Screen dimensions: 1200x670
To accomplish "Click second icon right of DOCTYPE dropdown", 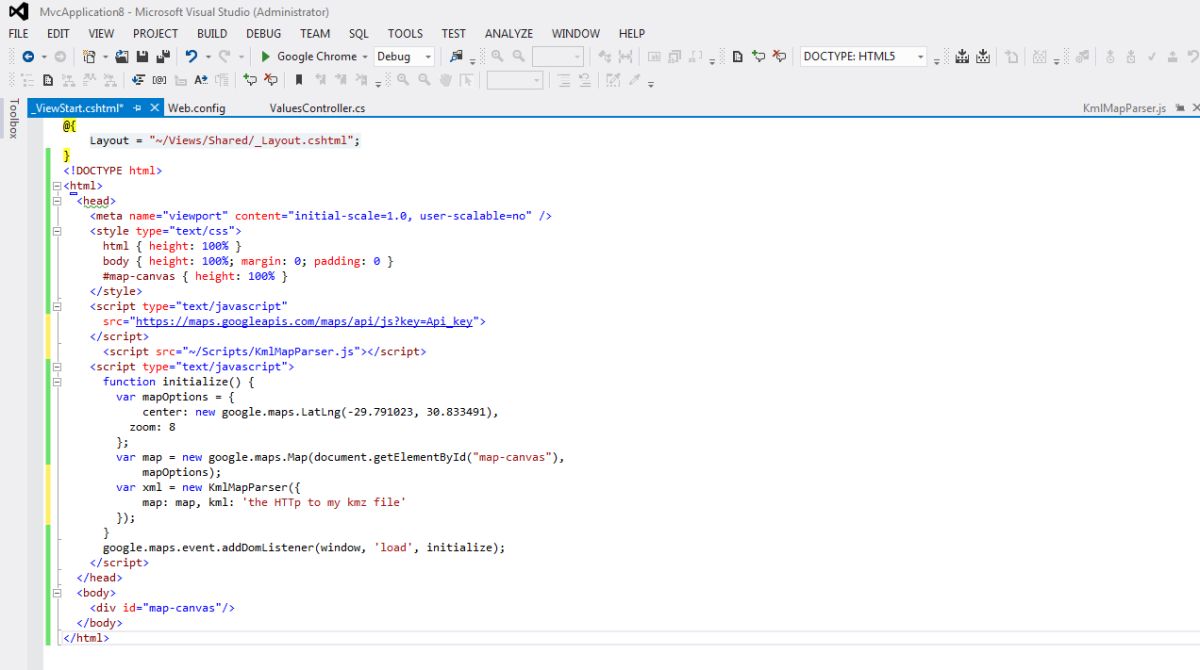I will [x=984, y=57].
